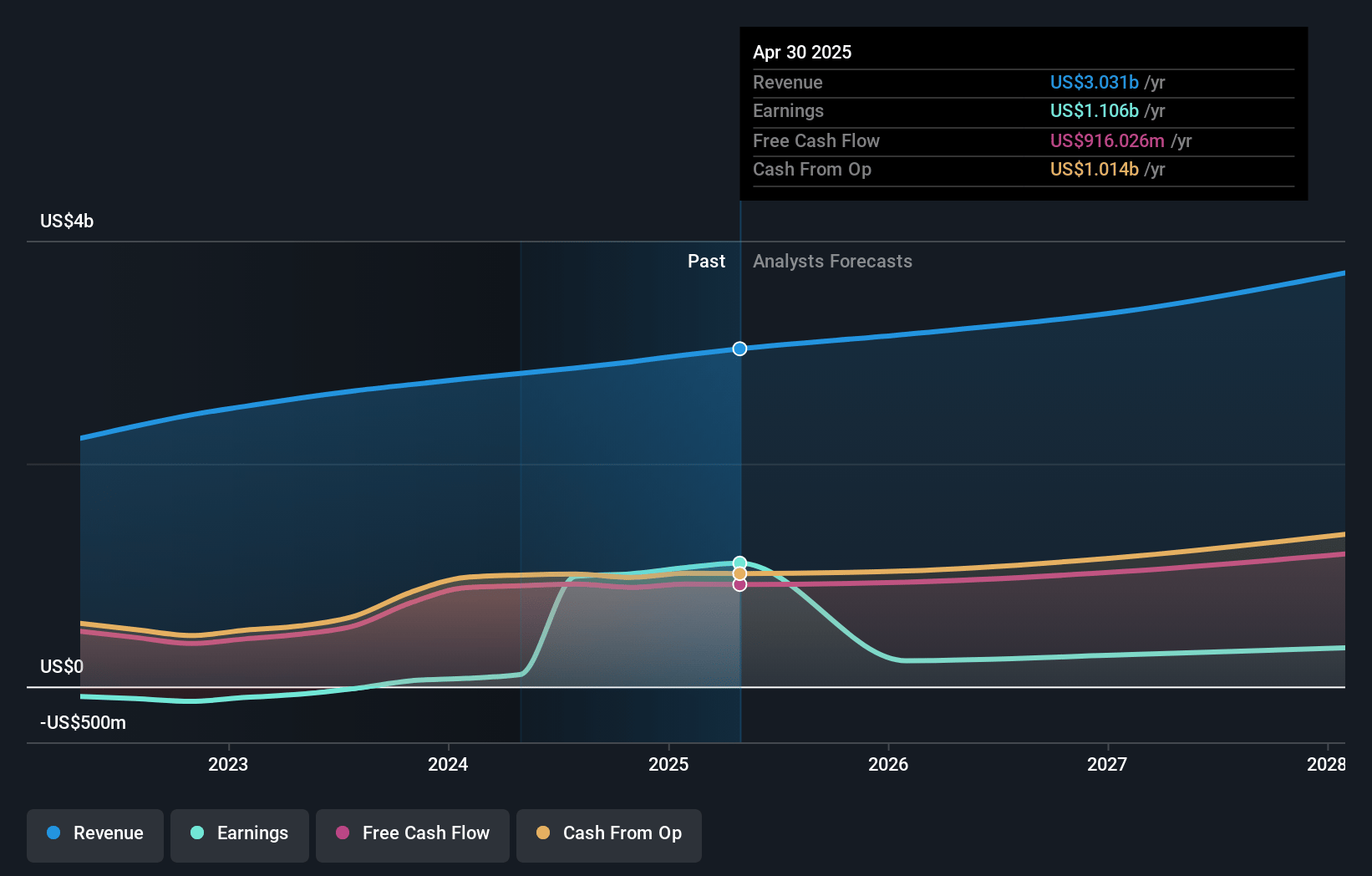Screen dimensions: 1372x876
Task: Click the orange Cash From Op data marker
Action: [739, 573]
